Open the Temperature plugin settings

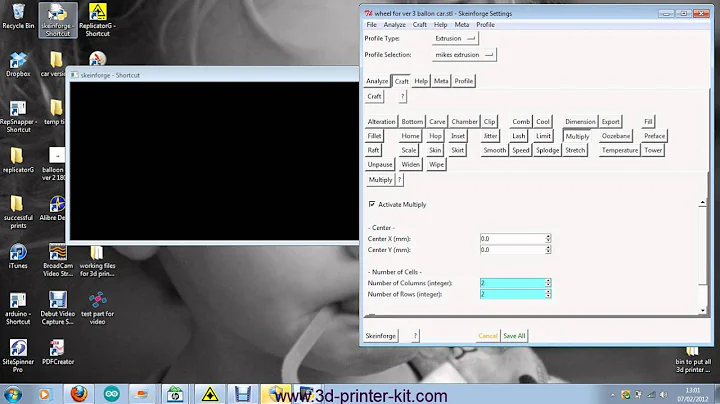[x=619, y=150]
